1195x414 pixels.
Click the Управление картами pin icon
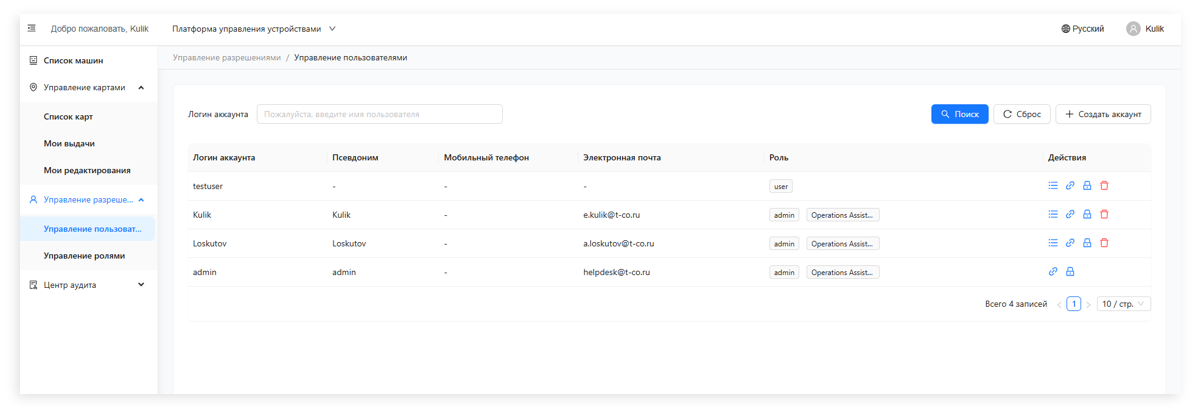point(33,88)
